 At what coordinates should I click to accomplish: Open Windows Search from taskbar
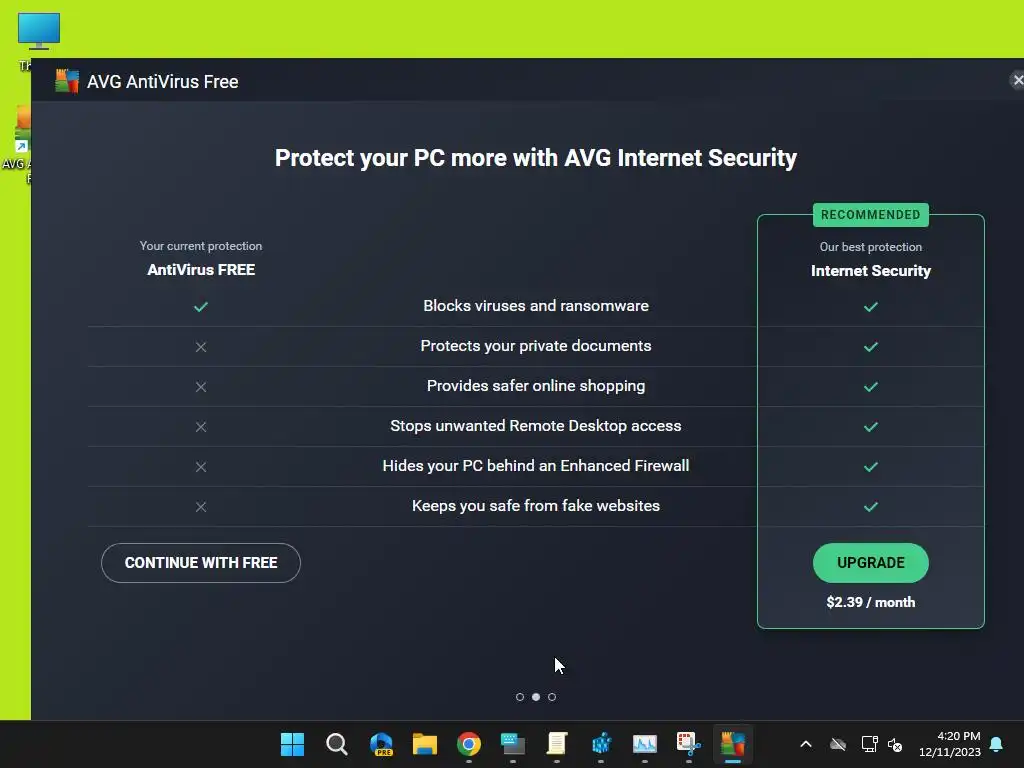pos(336,744)
